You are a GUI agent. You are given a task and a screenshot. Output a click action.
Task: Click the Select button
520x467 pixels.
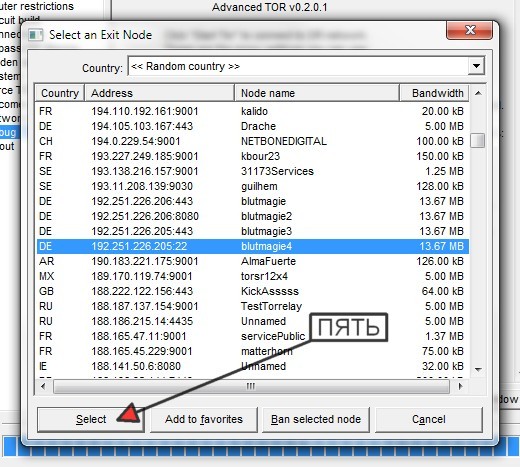tap(91, 420)
